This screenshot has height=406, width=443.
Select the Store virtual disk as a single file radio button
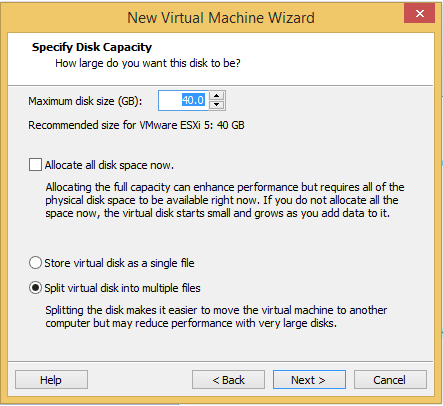(x=35, y=263)
